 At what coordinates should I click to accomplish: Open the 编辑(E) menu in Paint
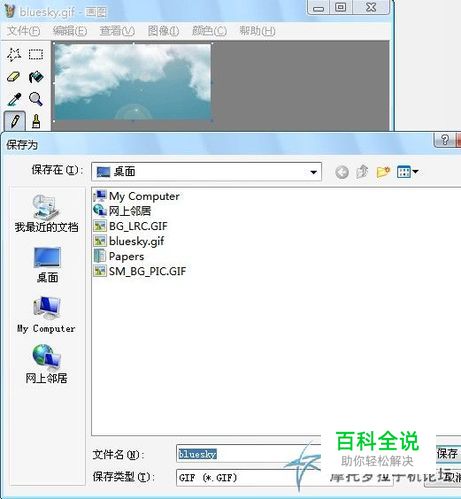[x=70, y=31]
